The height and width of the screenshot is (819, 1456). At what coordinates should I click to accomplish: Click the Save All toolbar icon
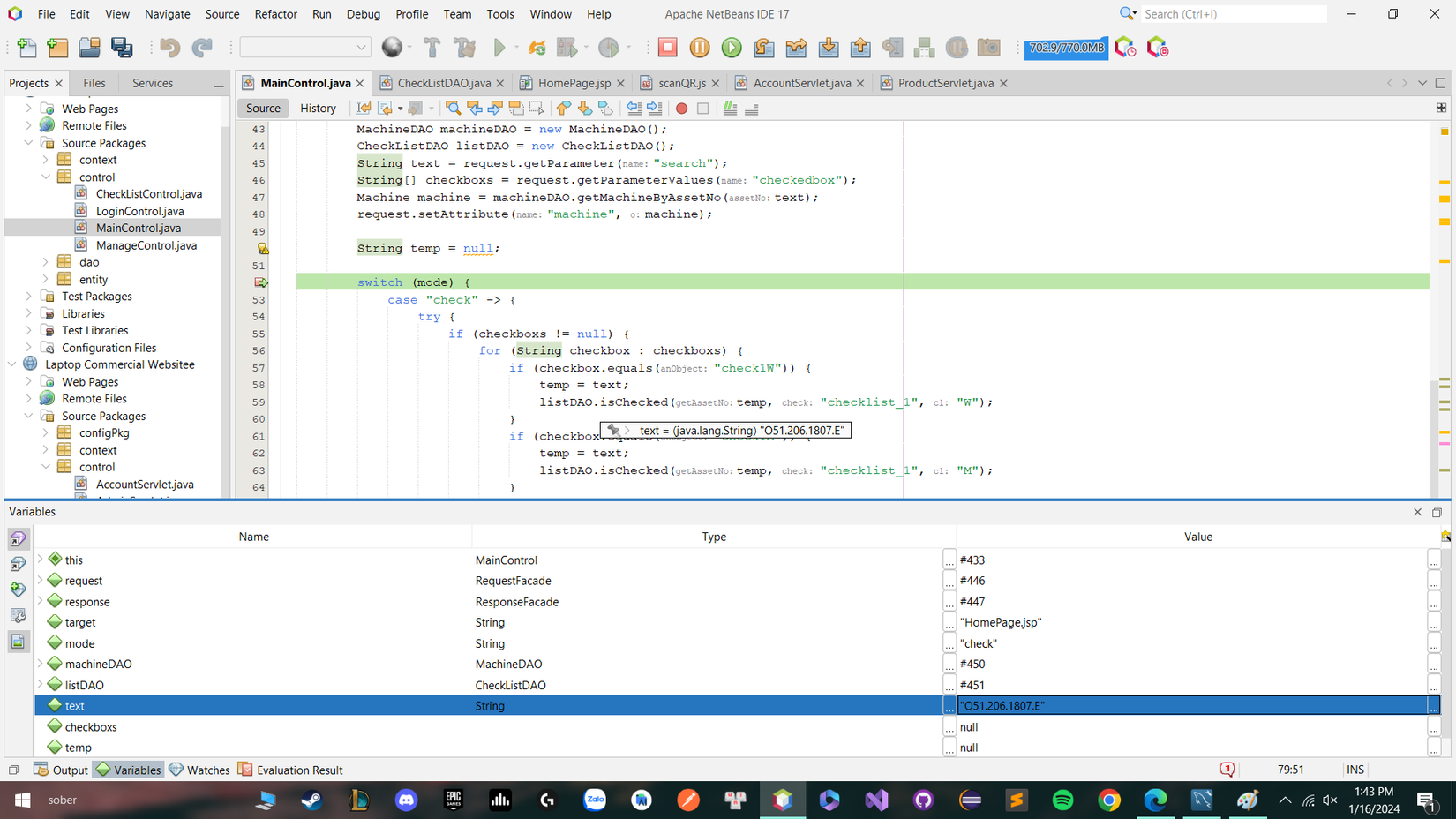(122, 48)
